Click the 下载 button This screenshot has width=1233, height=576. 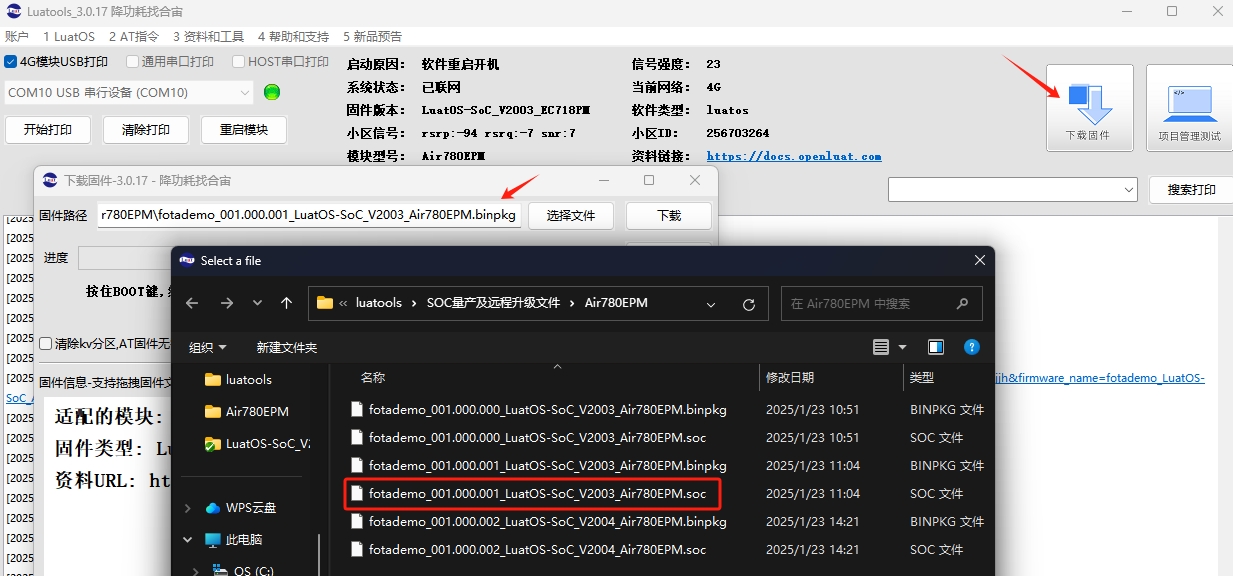pos(669,215)
